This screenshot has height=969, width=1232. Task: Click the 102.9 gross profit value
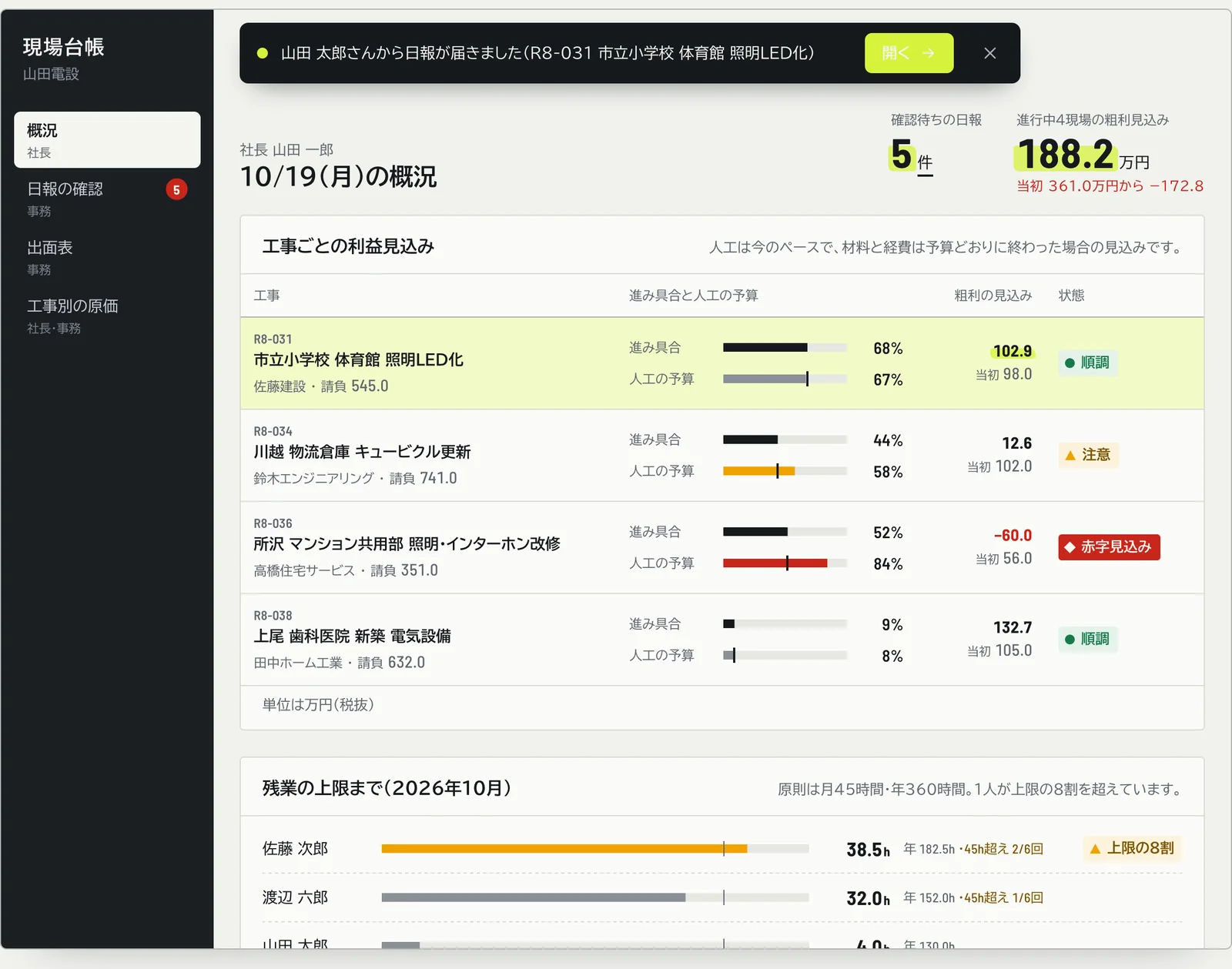point(1012,351)
